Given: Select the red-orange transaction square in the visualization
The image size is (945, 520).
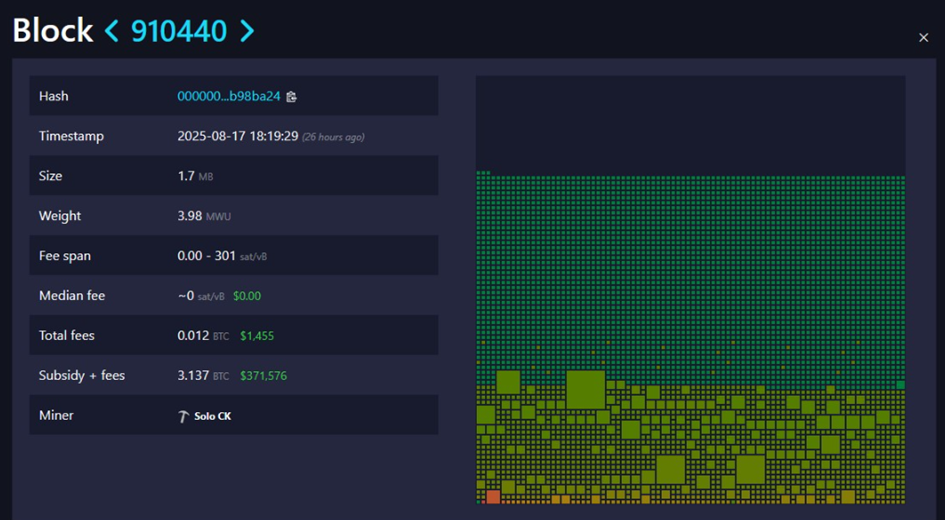Looking at the screenshot, I should [x=492, y=497].
